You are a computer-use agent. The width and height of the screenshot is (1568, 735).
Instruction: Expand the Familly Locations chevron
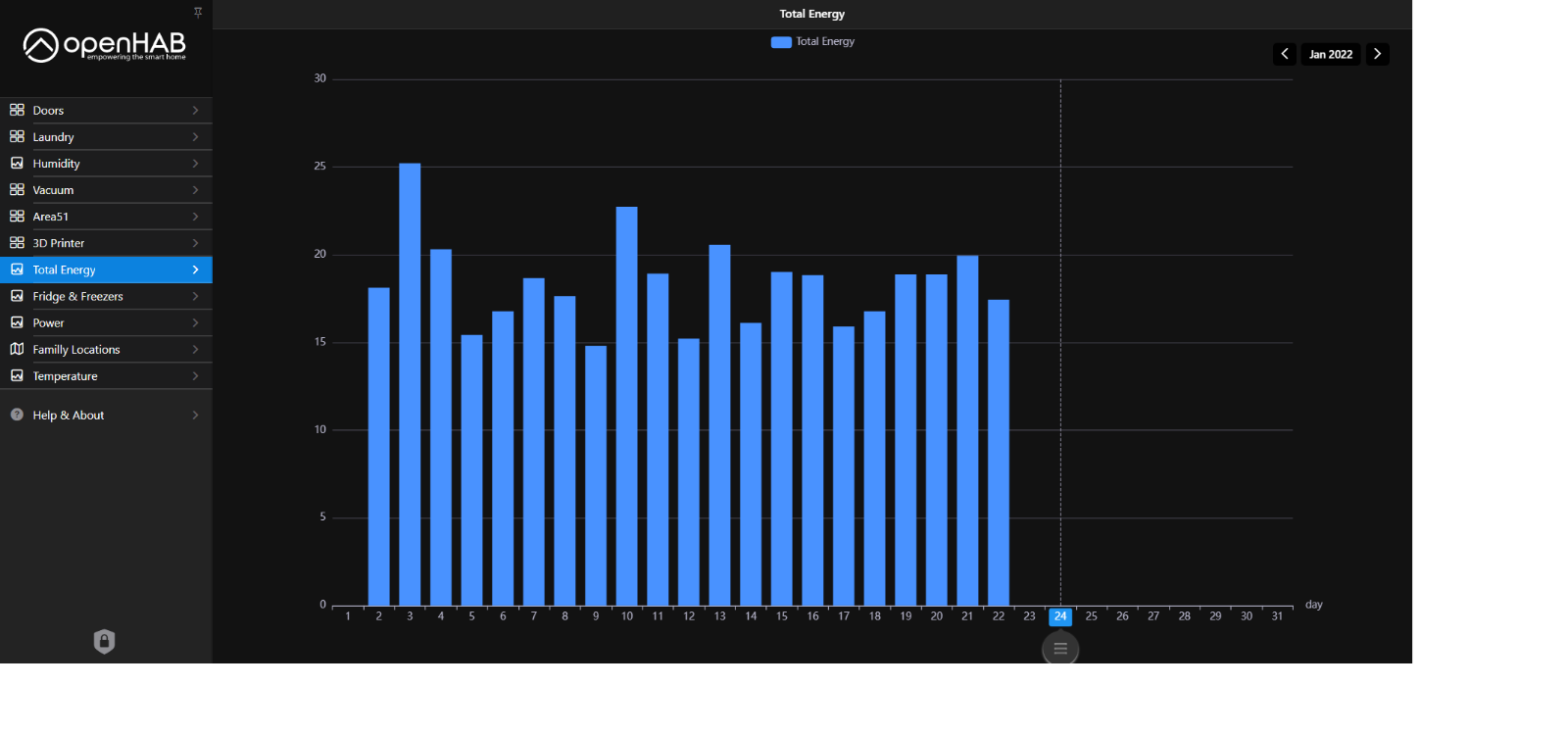tap(195, 349)
